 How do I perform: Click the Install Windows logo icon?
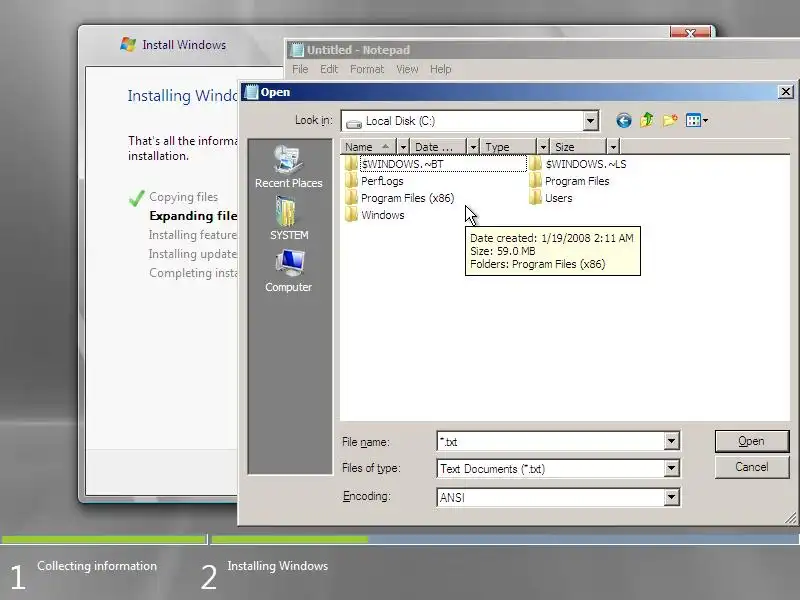(x=128, y=44)
